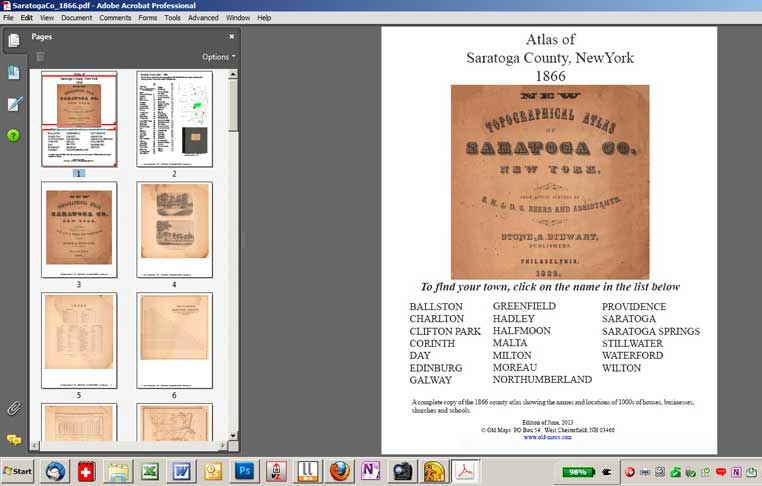Open the Firefox taskbar icon

pos(339,471)
